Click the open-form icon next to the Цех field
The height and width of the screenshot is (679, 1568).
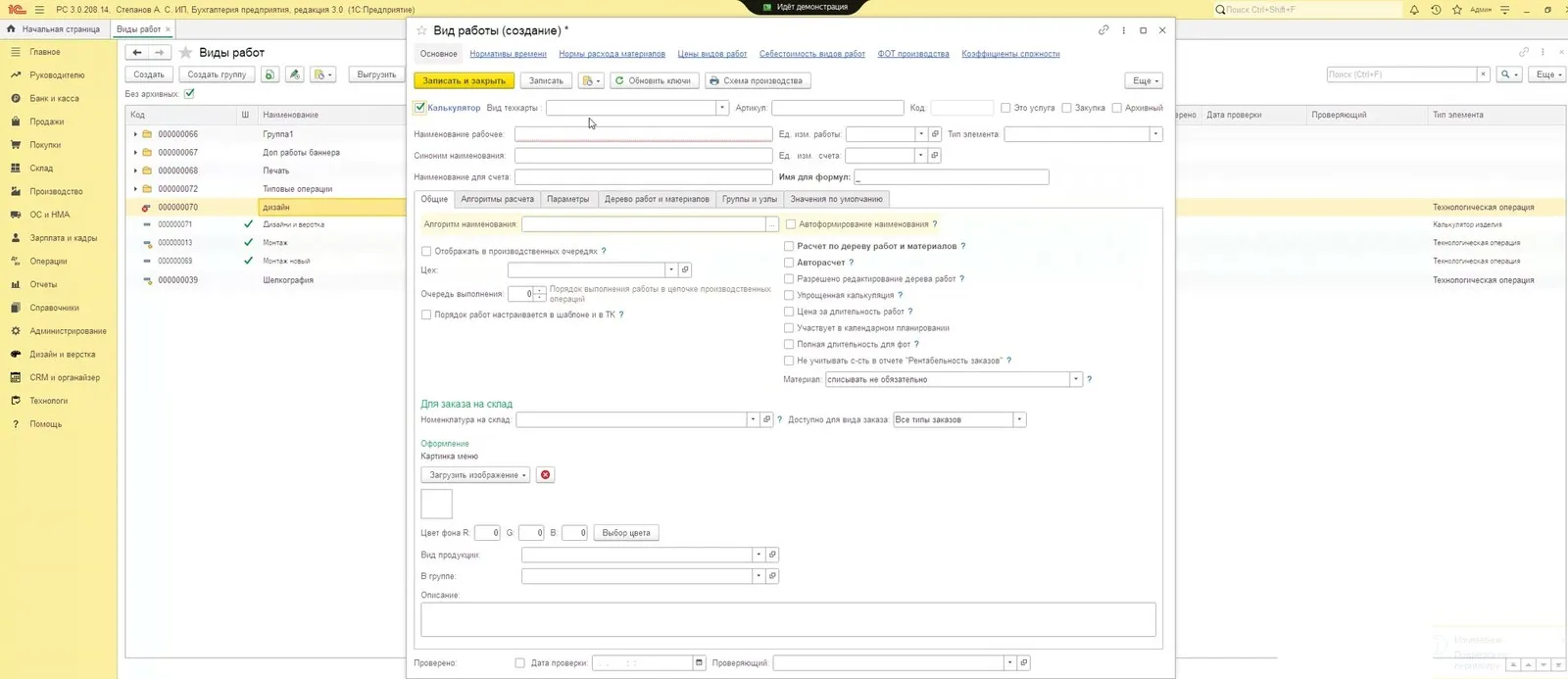(x=685, y=269)
